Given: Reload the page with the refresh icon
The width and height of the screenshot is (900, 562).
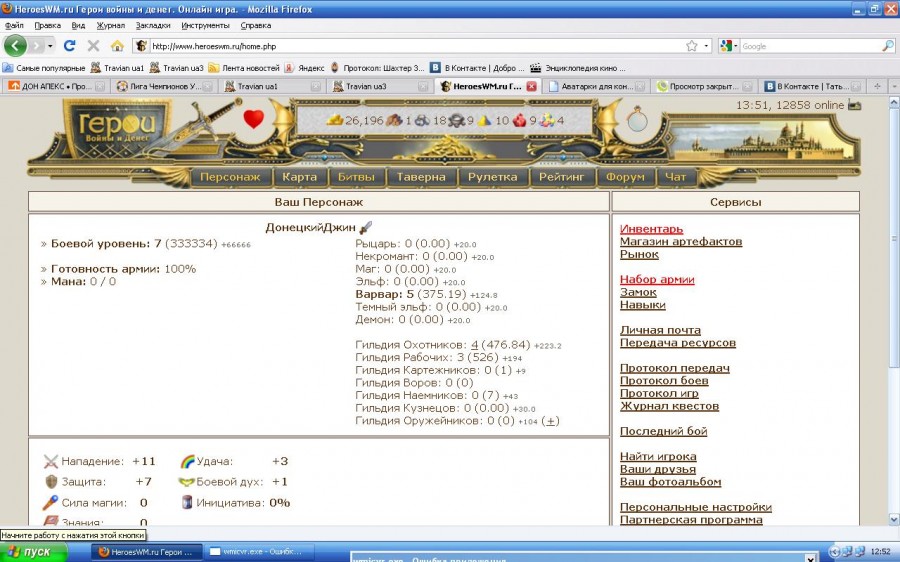Looking at the screenshot, I should click(x=69, y=46).
